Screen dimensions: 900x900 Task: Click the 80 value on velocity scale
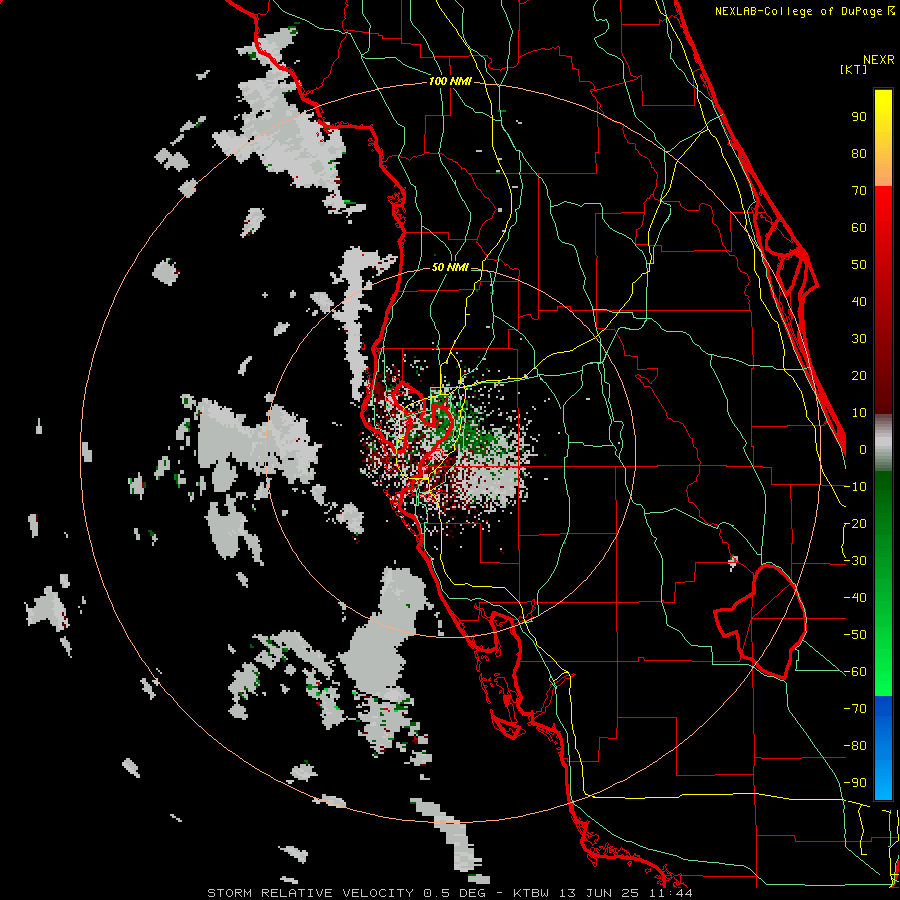pos(859,154)
